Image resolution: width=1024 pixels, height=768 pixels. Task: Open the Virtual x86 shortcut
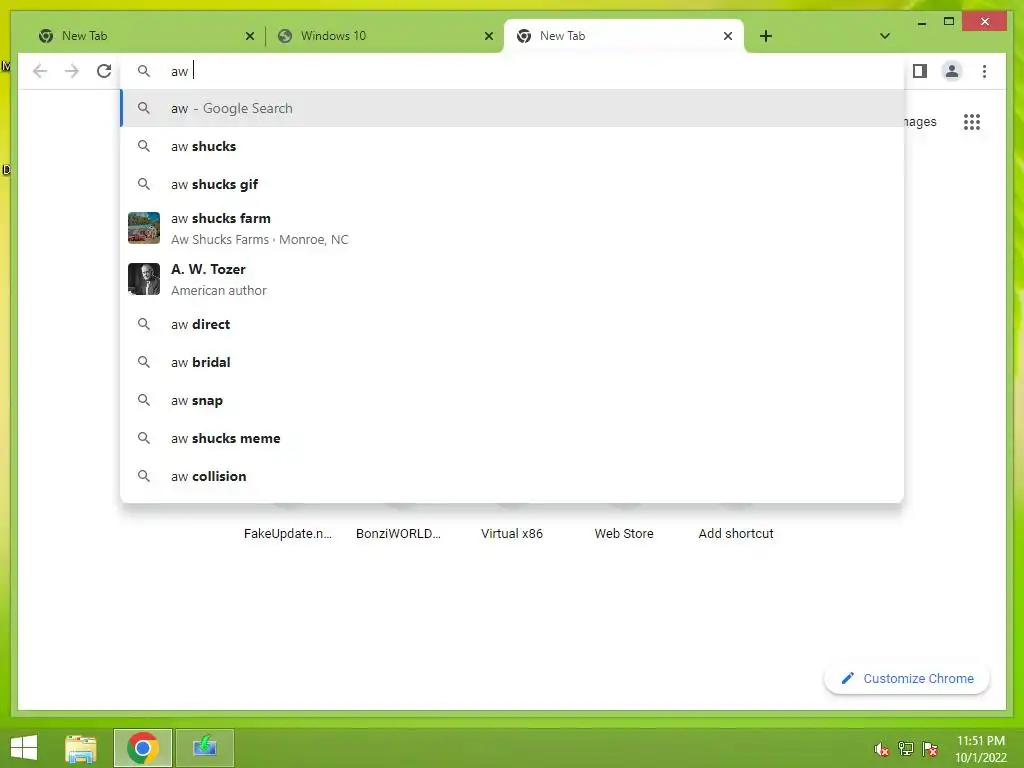512,534
